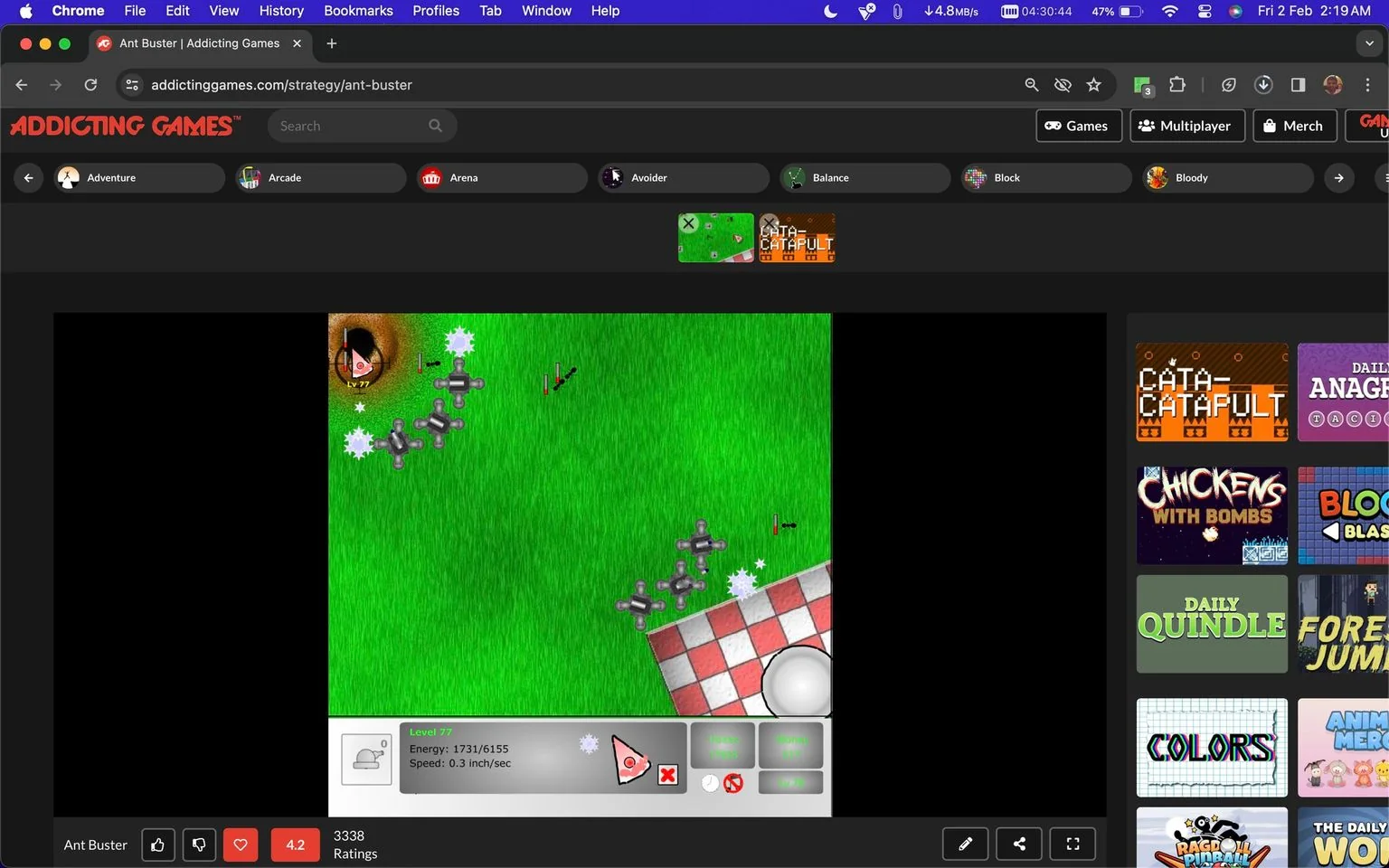The height and width of the screenshot is (868, 1389).
Task: Add Ant Buster to favorites with heart
Action: [x=241, y=844]
